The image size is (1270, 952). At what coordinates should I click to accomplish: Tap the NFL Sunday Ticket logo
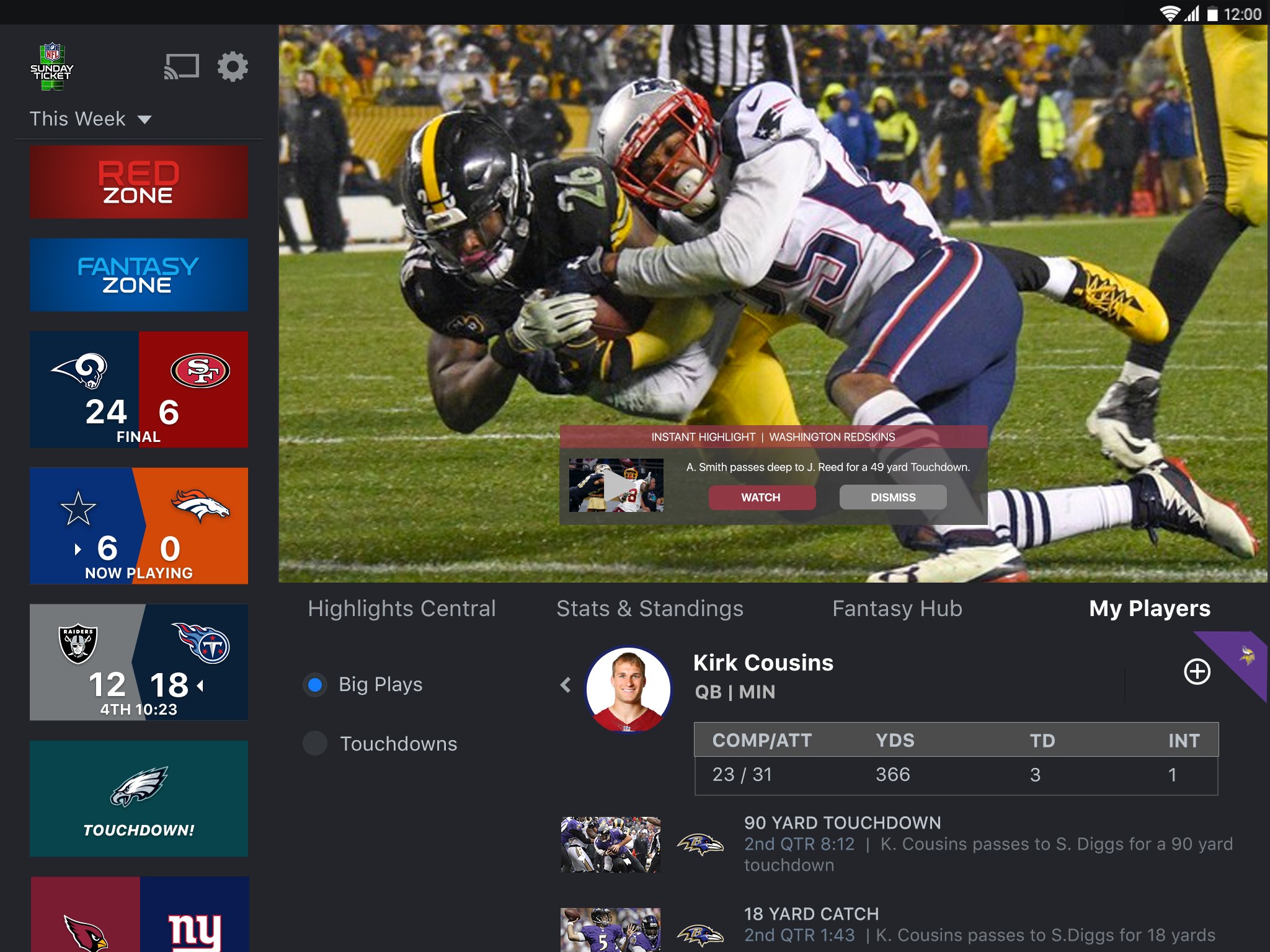52,67
